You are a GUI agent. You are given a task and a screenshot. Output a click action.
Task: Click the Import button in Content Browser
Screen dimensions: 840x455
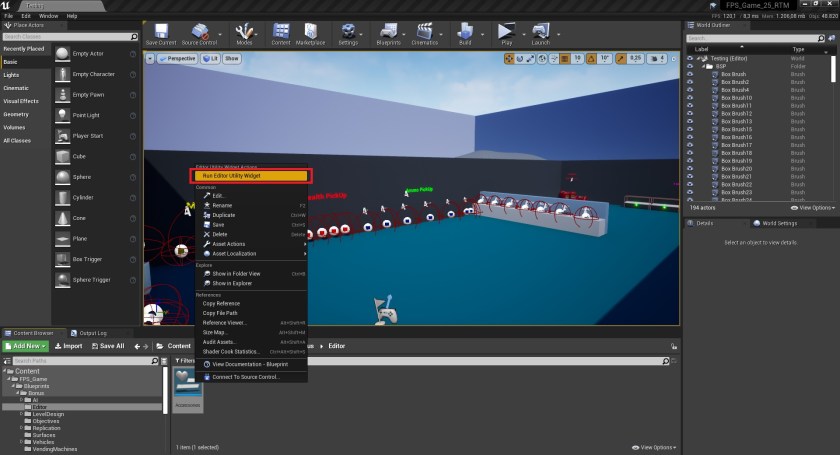tap(68, 346)
